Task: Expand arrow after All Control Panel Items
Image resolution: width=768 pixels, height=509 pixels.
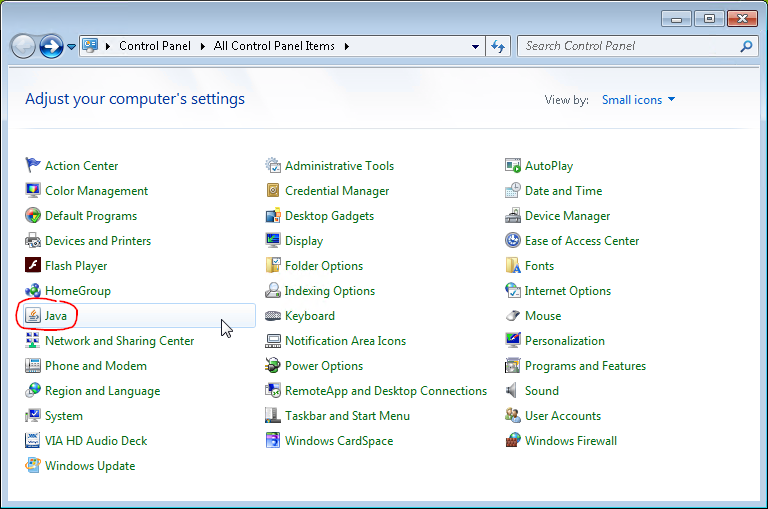Action: (347, 46)
